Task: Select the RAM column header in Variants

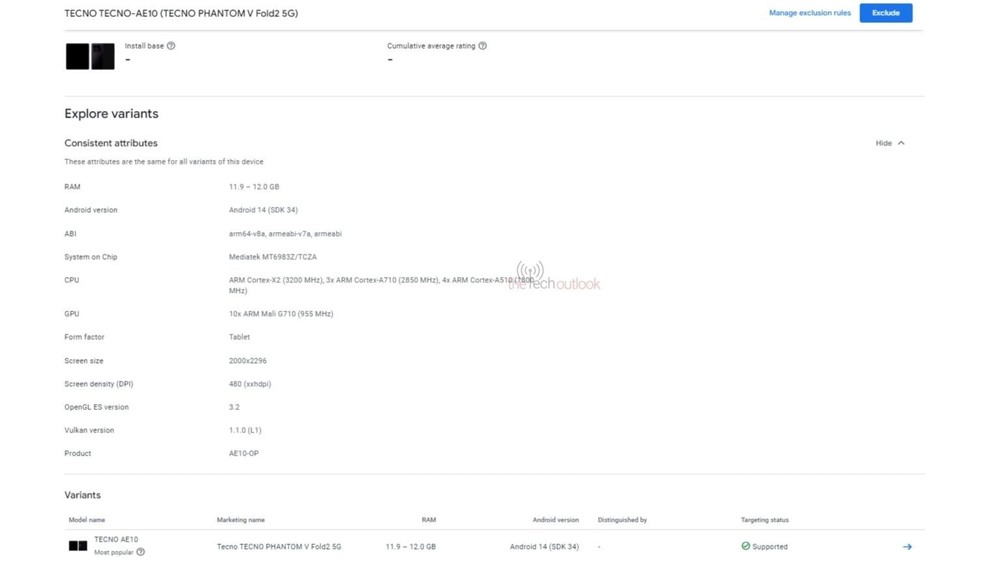Action: pos(429,520)
